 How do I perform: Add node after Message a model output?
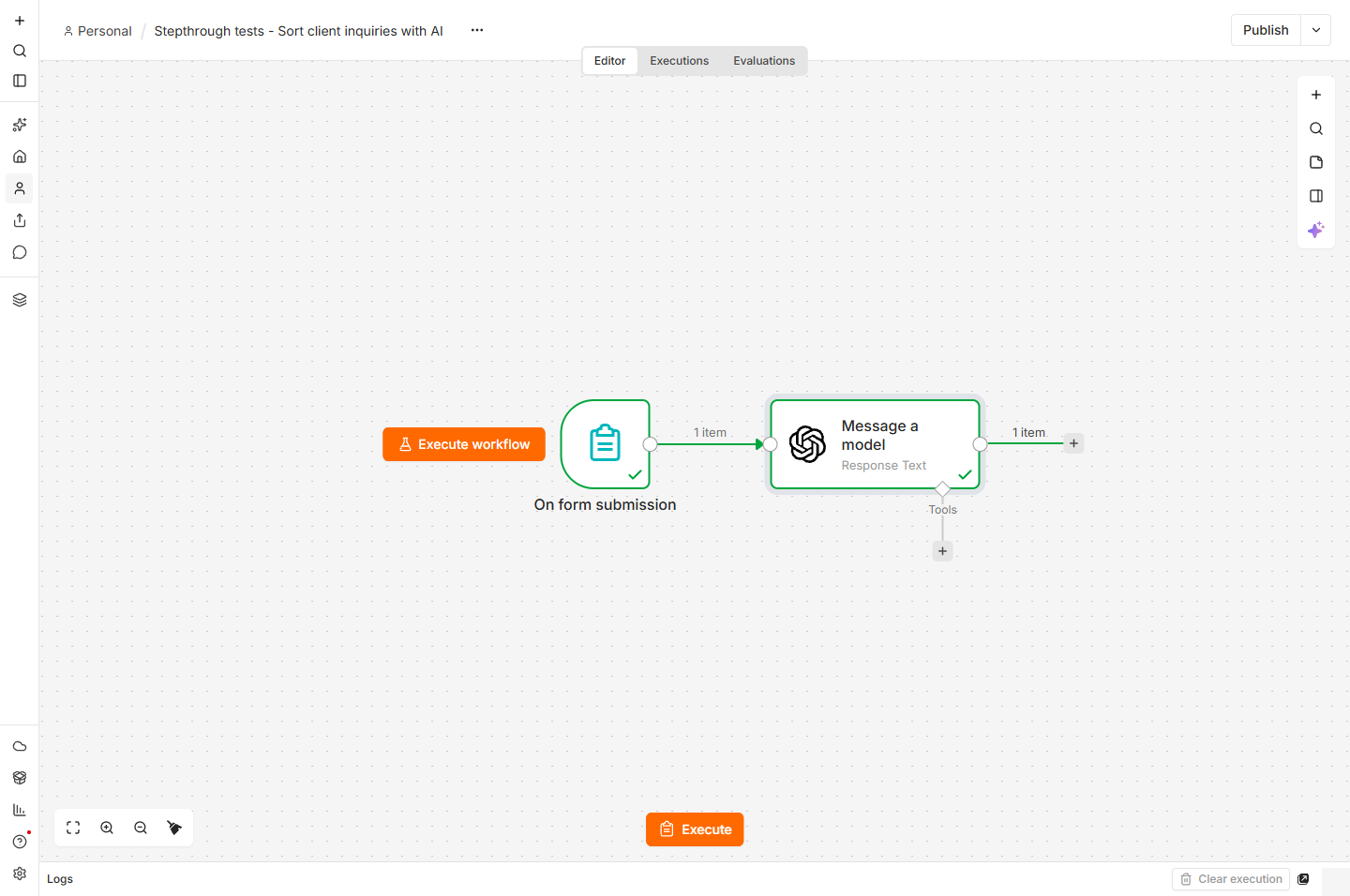pyautogui.click(x=1074, y=443)
